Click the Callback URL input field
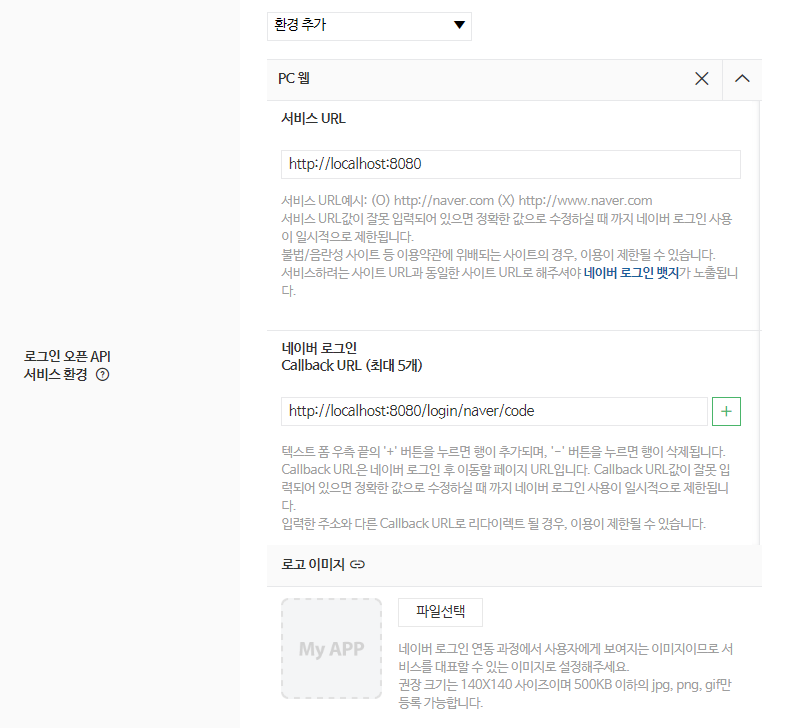The image size is (788, 728). pos(495,411)
